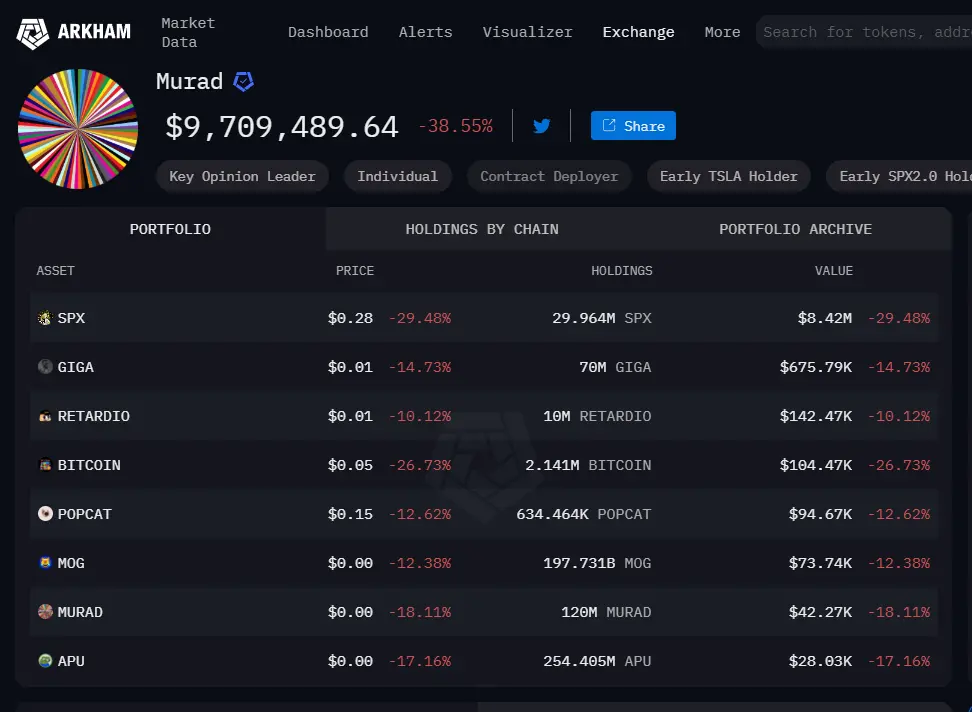The image size is (972, 712).
Task: Sort by the HOLDINGS column header
Action: [622, 271]
